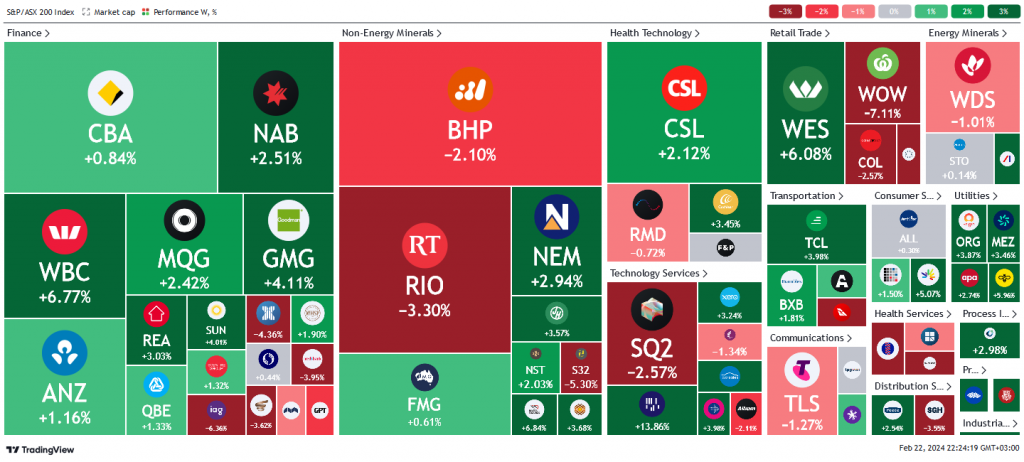Expand the Non-Energy Minerals sector
Viewport: 1024px width, 462px height.
click(392, 33)
